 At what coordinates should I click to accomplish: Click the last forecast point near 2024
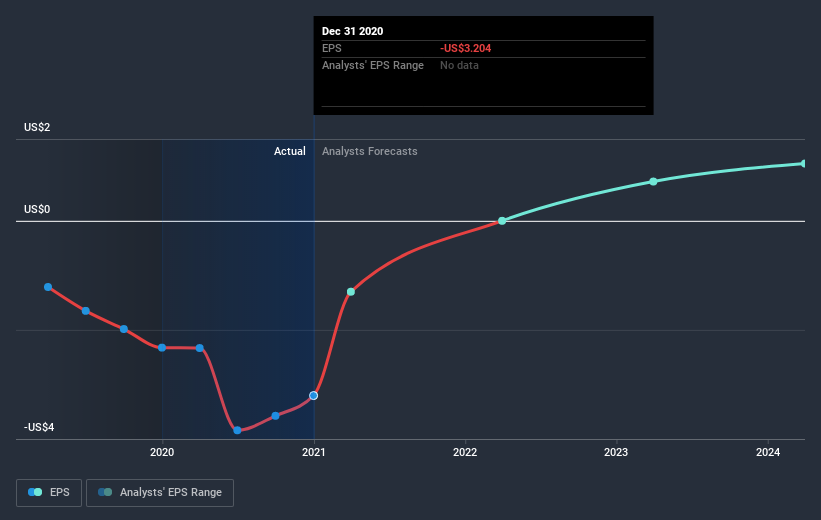(x=804, y=164)
